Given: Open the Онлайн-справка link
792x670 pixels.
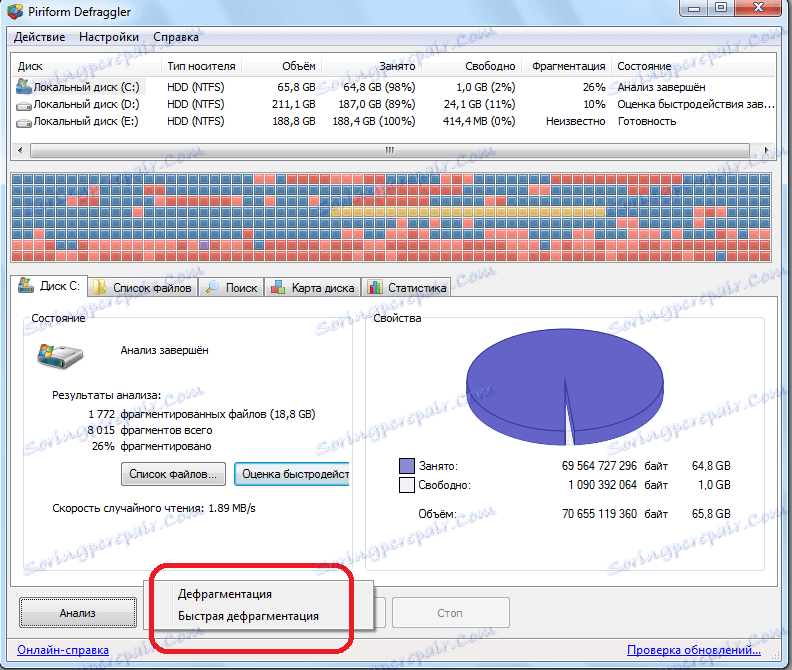Looking at the screenshot, I should point(63,650).
